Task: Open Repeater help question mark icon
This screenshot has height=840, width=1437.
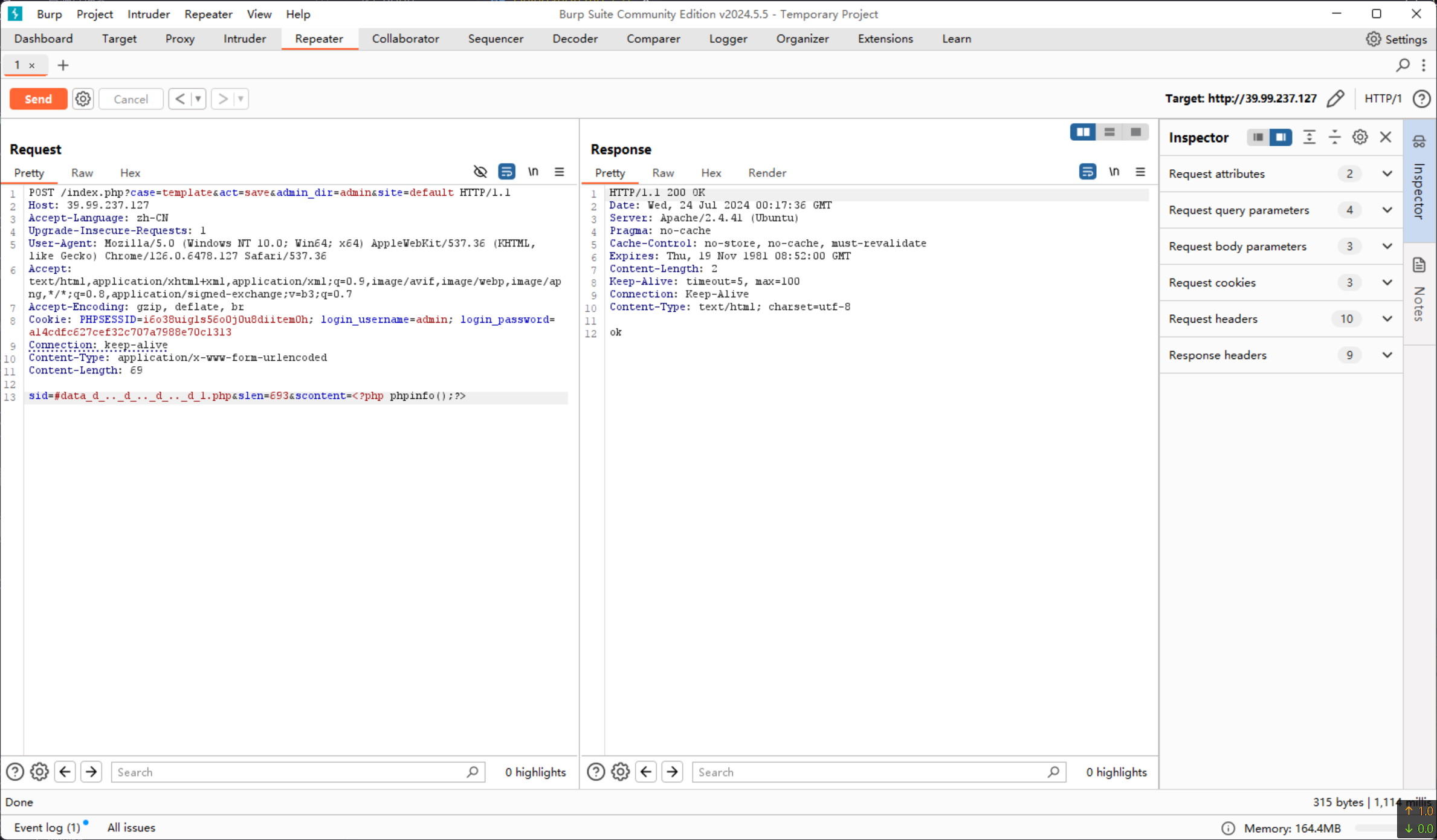Action: tap(1421, 99)
